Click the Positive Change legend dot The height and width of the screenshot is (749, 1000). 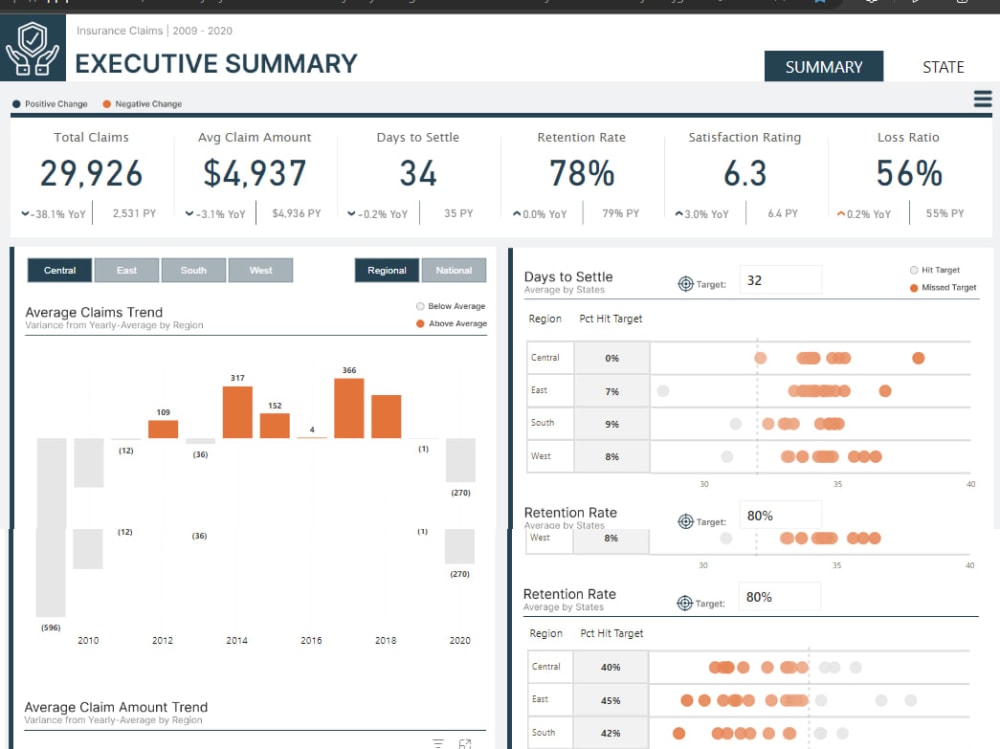pyautogui.click(x=17, y=104)
